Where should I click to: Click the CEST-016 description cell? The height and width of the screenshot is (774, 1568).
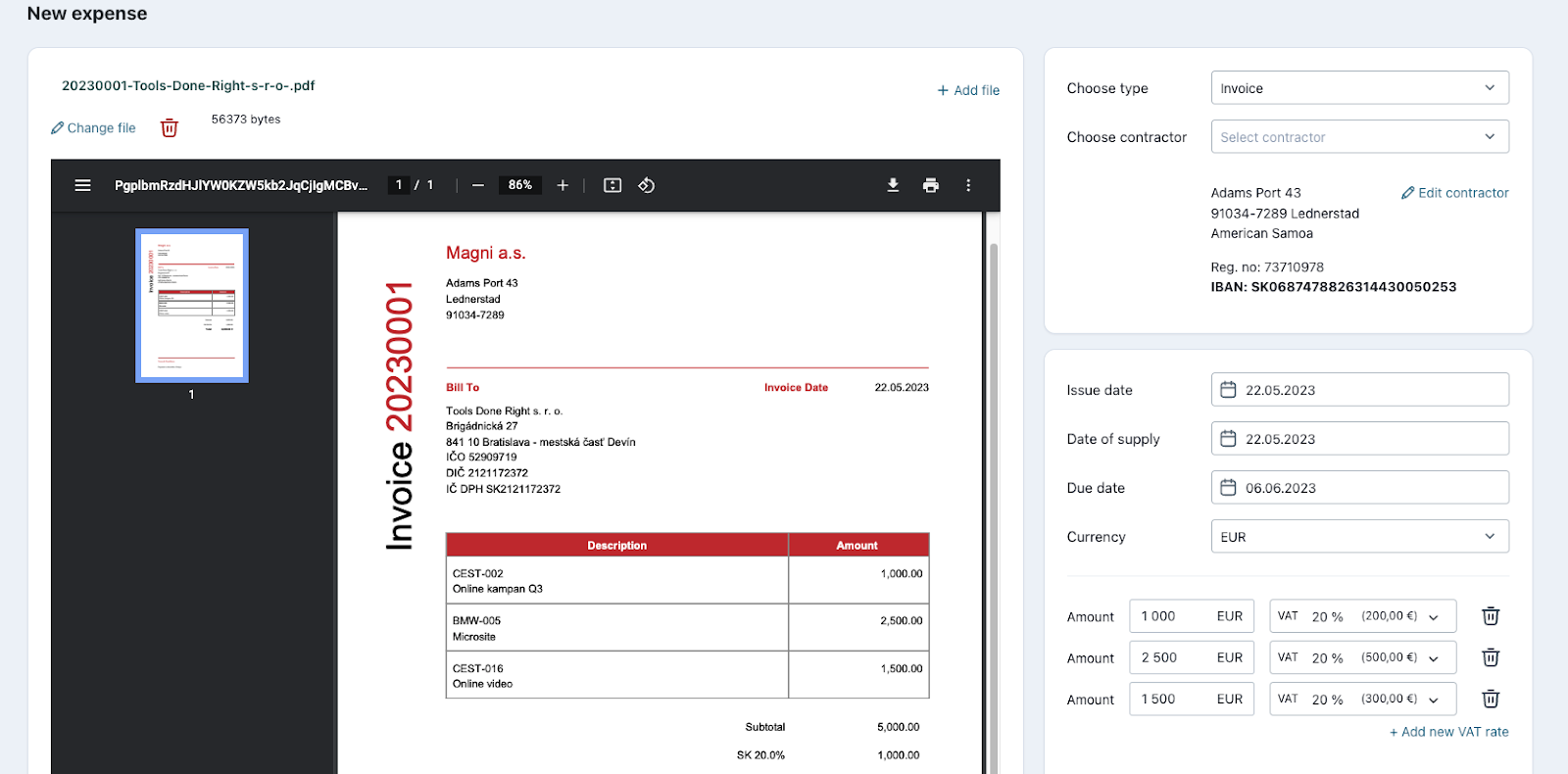(617, 675)
